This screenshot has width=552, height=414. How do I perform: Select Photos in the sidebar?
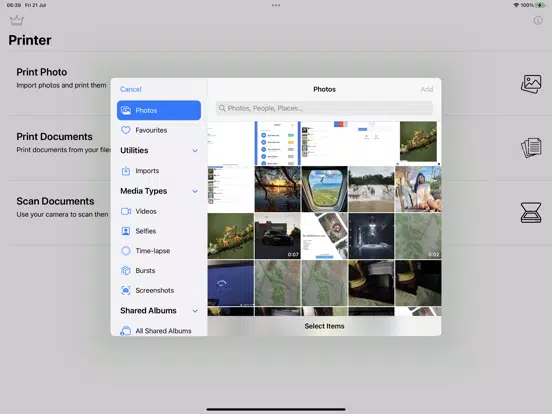[x=159, y=110]
